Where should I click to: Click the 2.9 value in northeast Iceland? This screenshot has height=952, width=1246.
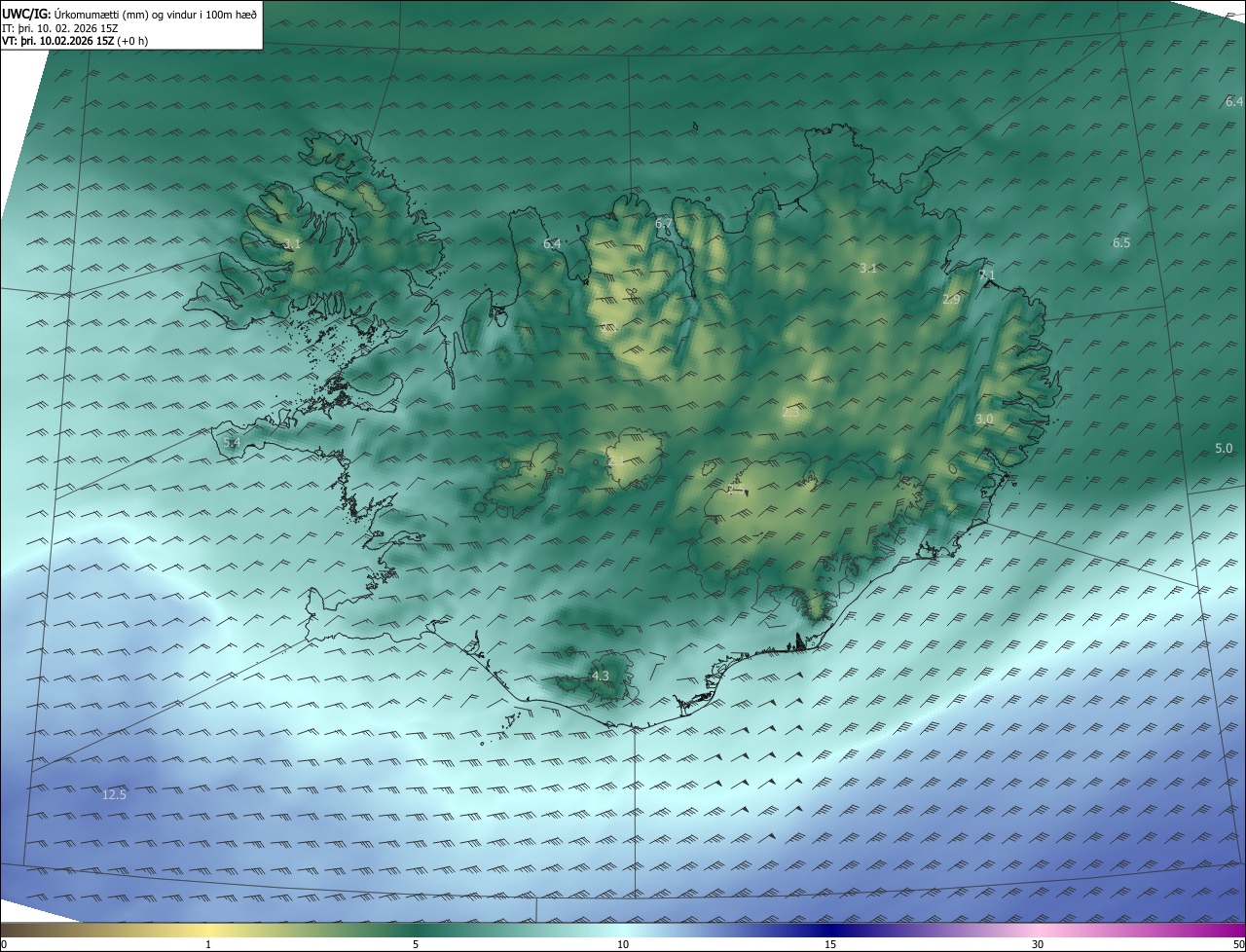pyautogui.click(x=951, y=300)
